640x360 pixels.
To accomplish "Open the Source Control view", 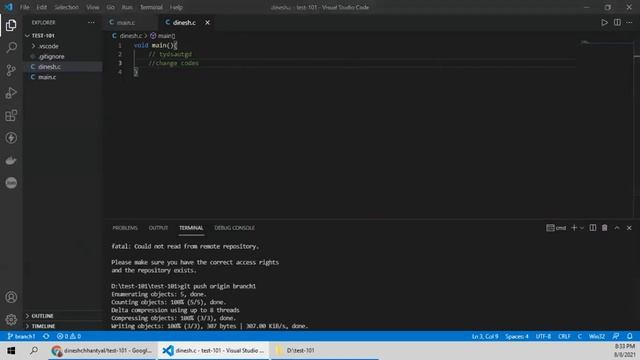I will tap(11, 70).
